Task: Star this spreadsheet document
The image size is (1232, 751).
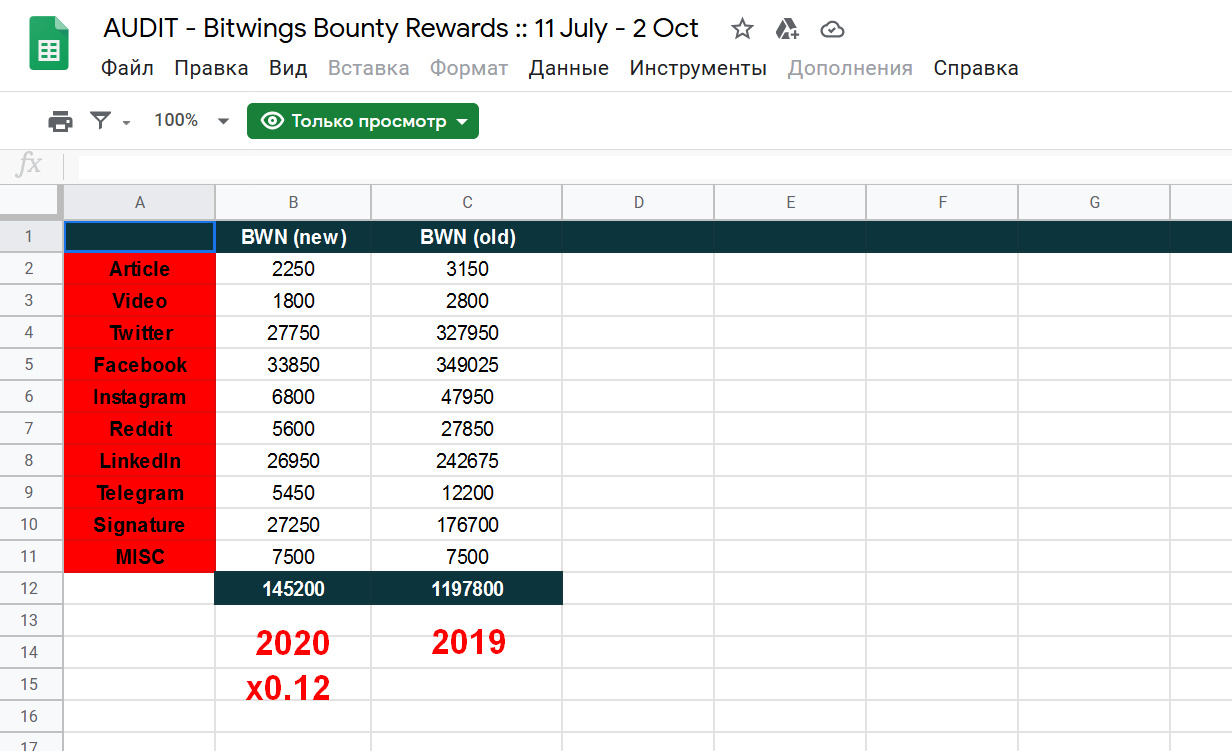Action: [x=742, y=29]
